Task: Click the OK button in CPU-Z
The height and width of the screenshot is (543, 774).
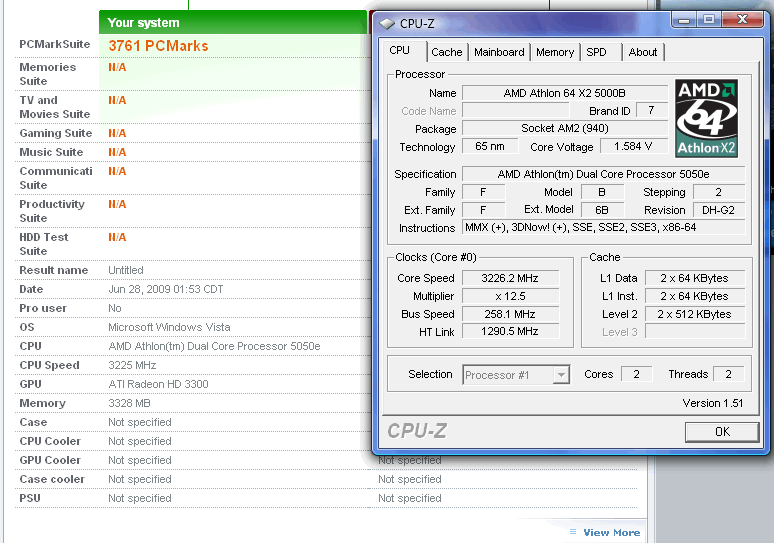Action: [x=722, y=432]
